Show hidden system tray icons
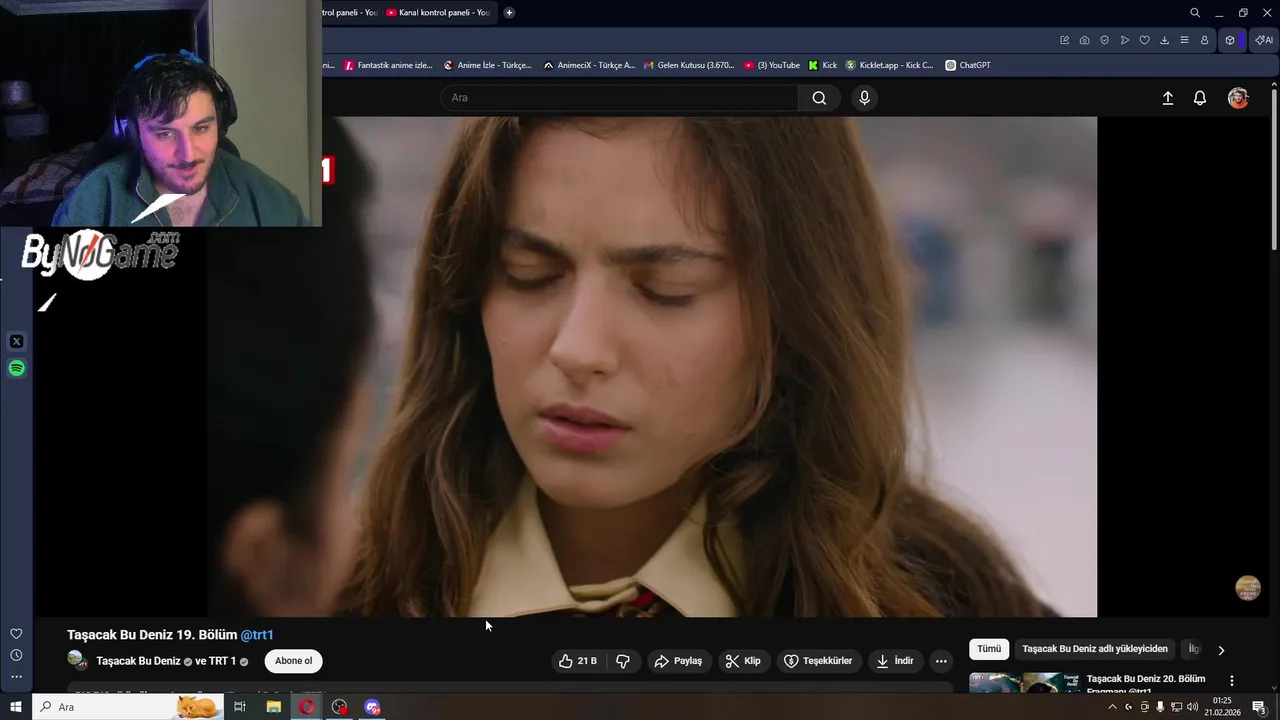This screenshot has height=720, width=1280. pos(1112,707)
